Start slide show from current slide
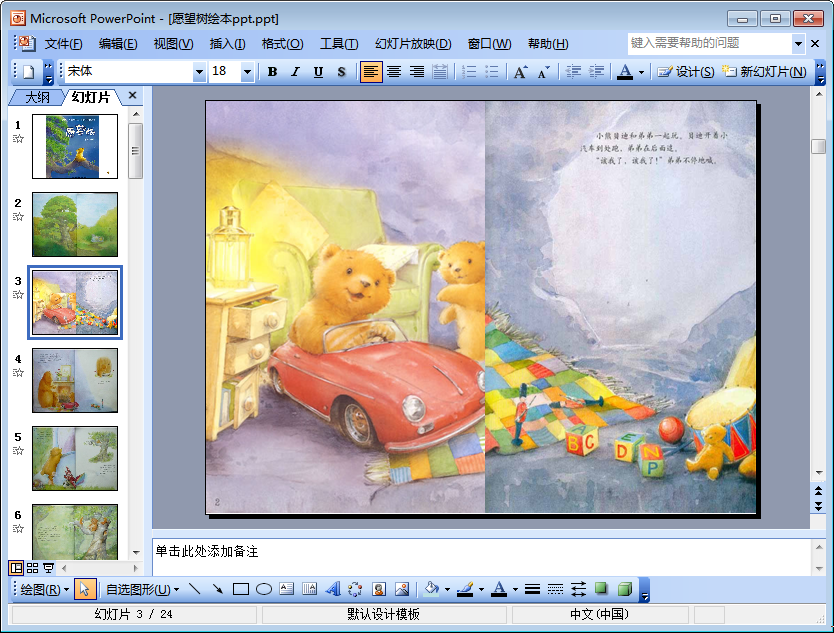The image size is (834, 633). pos(48,568)
